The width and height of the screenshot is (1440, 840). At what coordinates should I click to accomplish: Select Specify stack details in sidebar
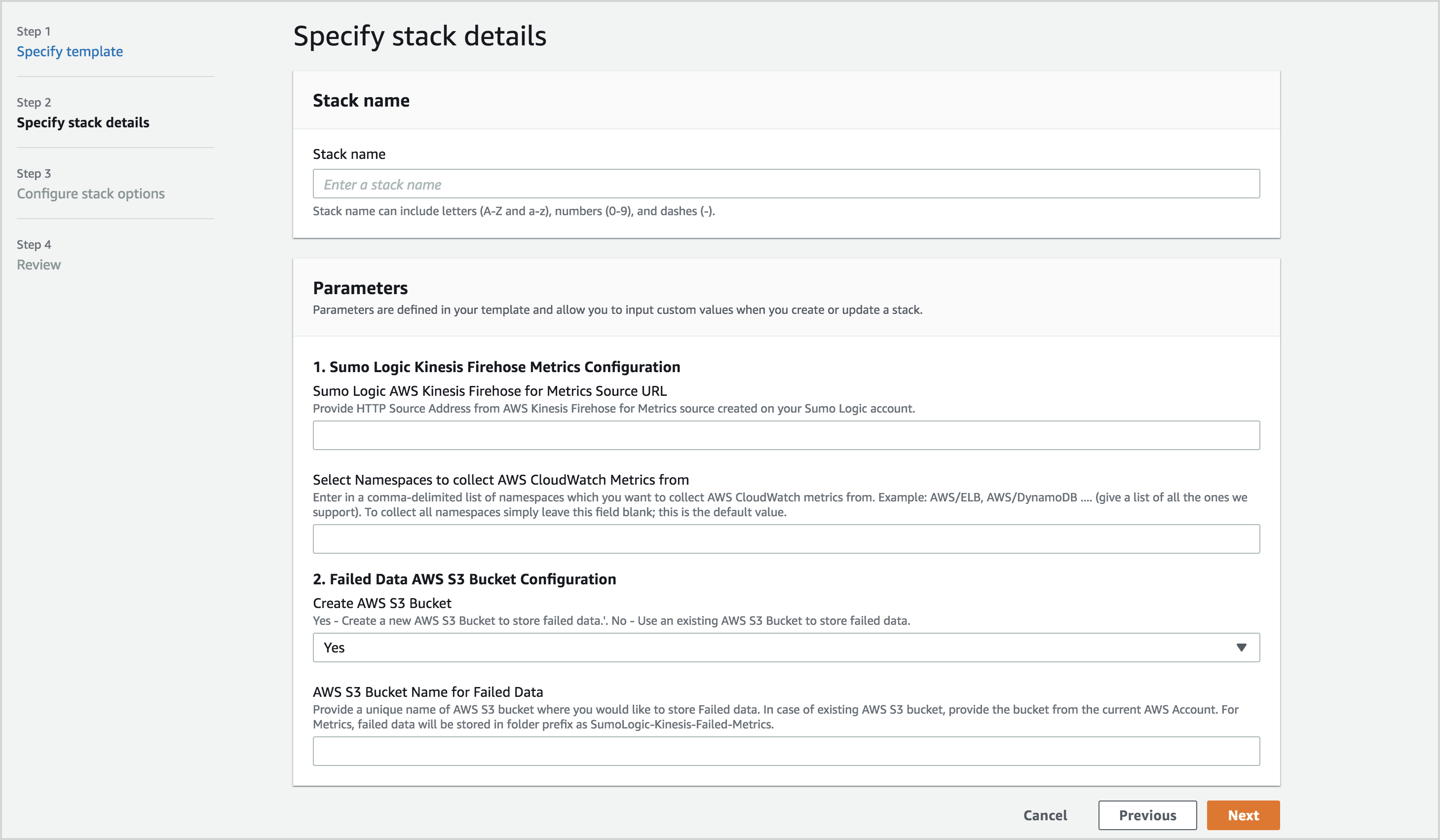point(83,122)
